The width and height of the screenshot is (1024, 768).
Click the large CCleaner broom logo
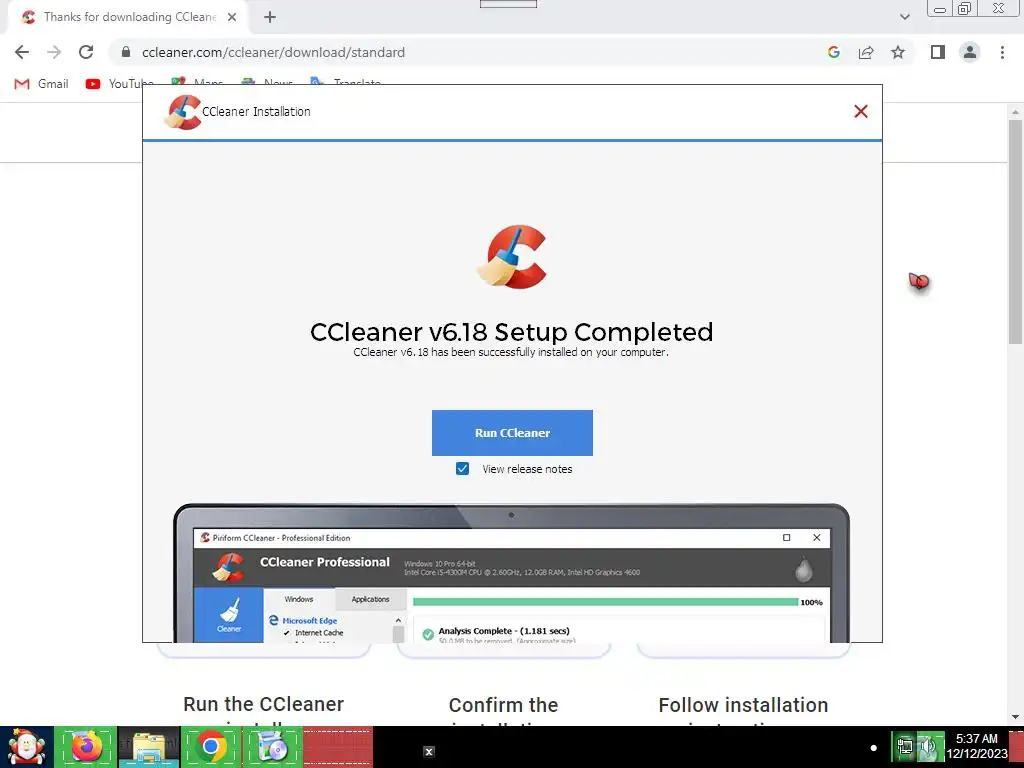click(x=511, y=257)
